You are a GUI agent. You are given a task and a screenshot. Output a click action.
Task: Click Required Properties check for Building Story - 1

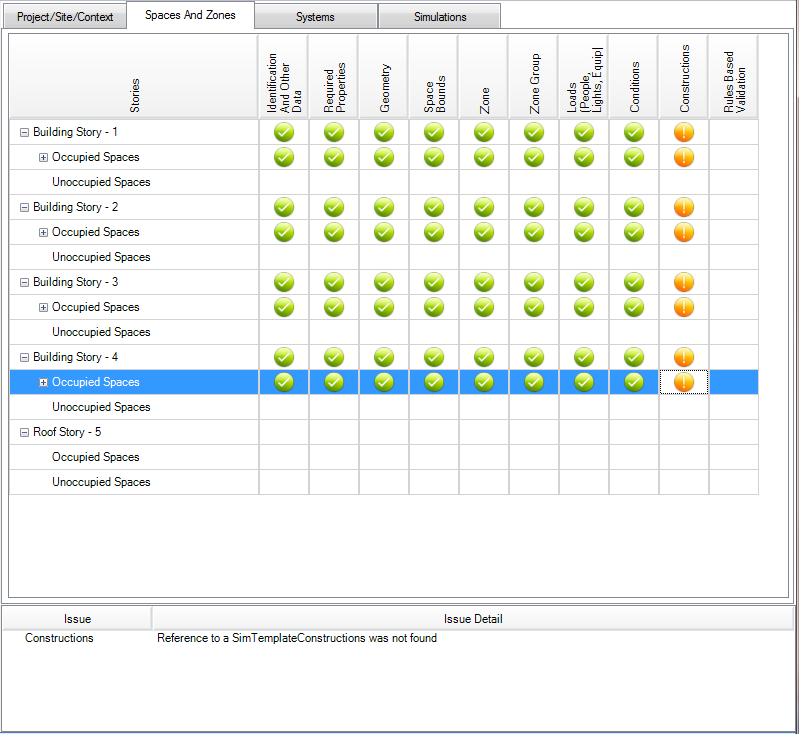[x=334, y=132]
